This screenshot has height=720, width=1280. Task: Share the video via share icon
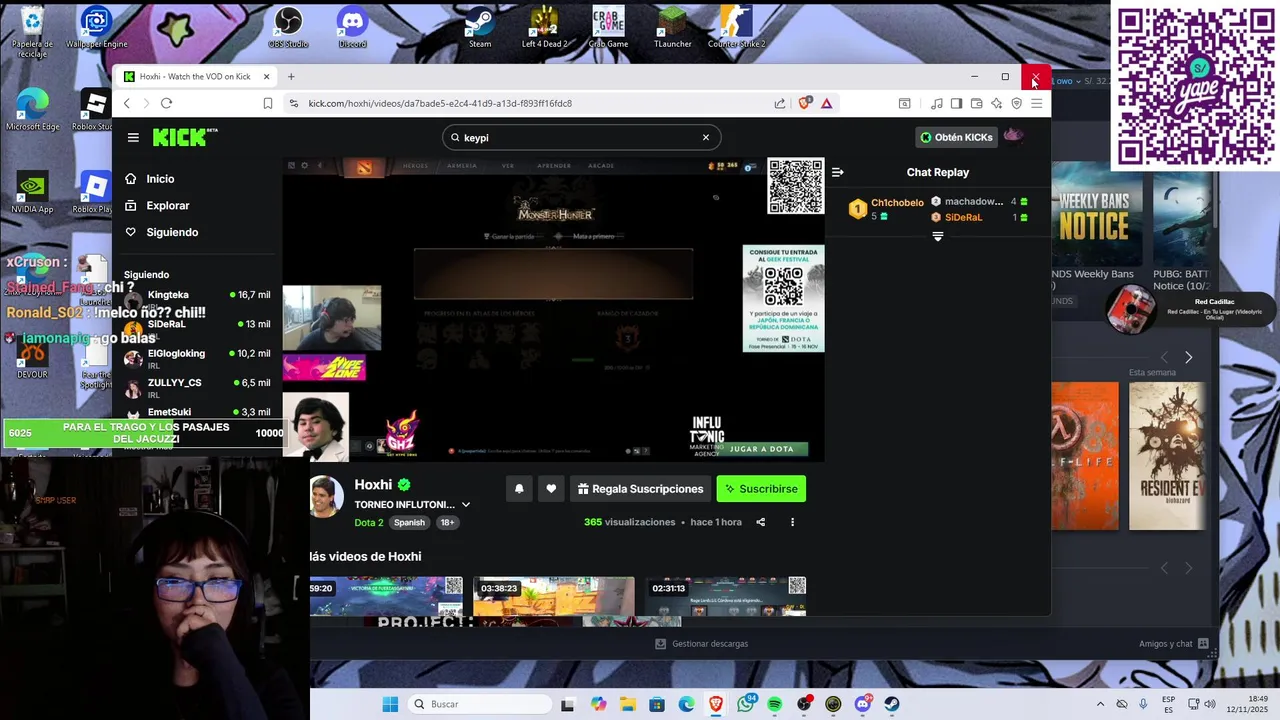pos(760,522)
